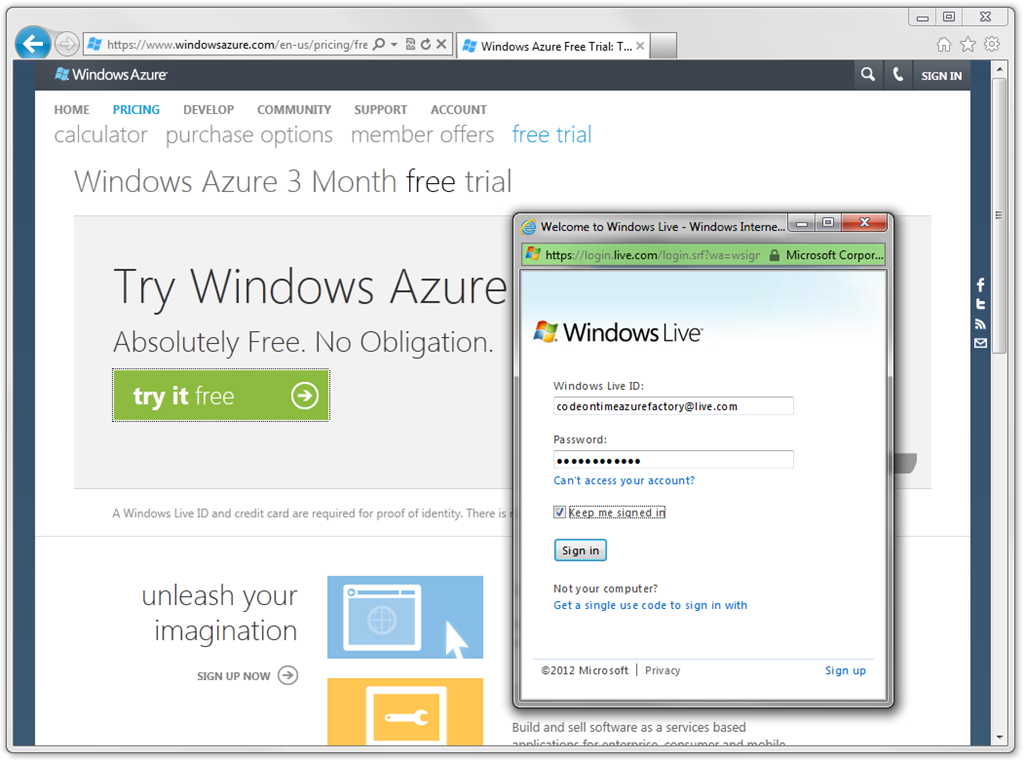Click the Sign in button in Windows Live dialog
This screenshot has width=1024, height=760.
(581, 550)
